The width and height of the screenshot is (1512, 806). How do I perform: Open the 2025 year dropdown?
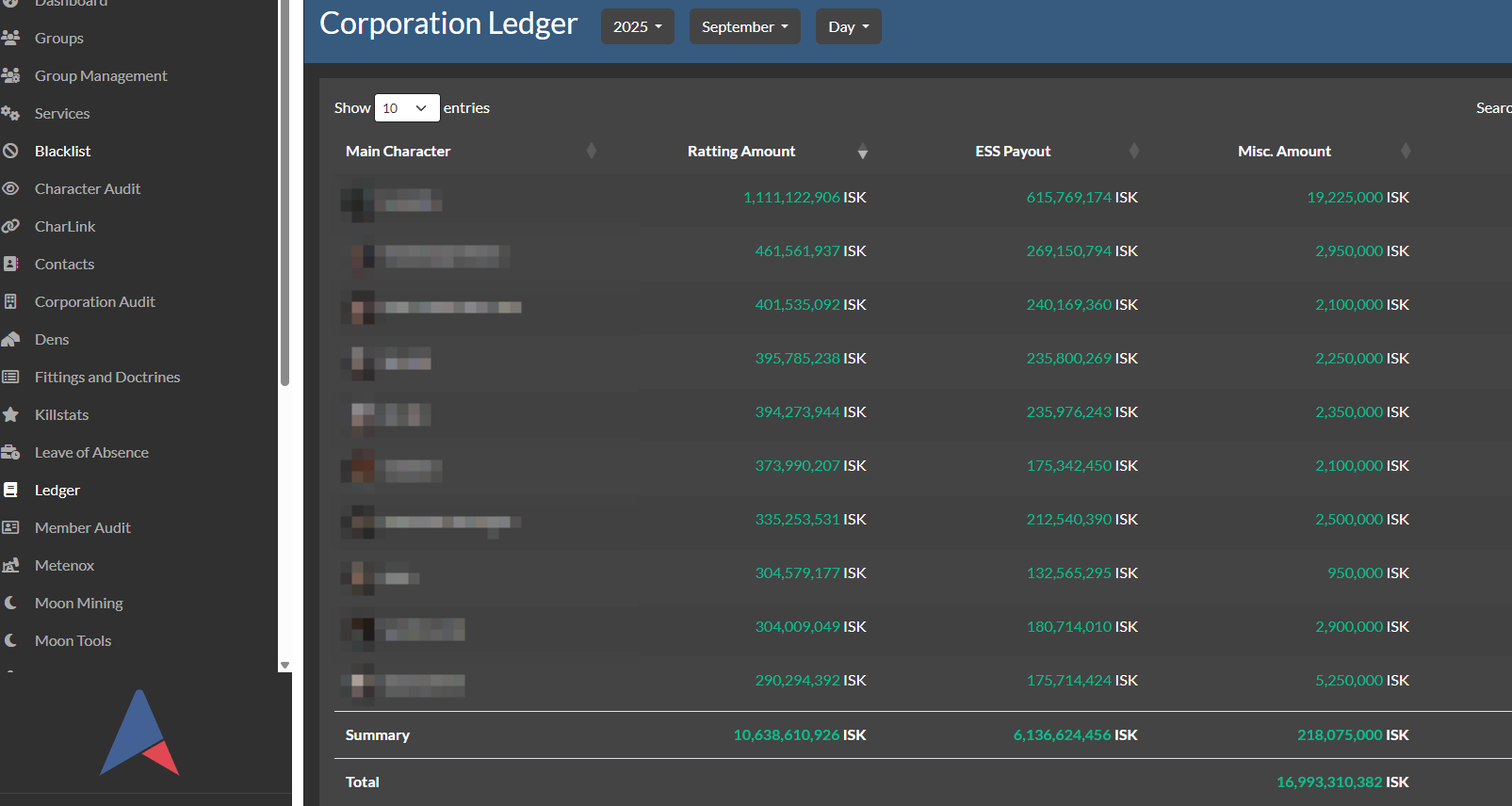coord(637,26)
